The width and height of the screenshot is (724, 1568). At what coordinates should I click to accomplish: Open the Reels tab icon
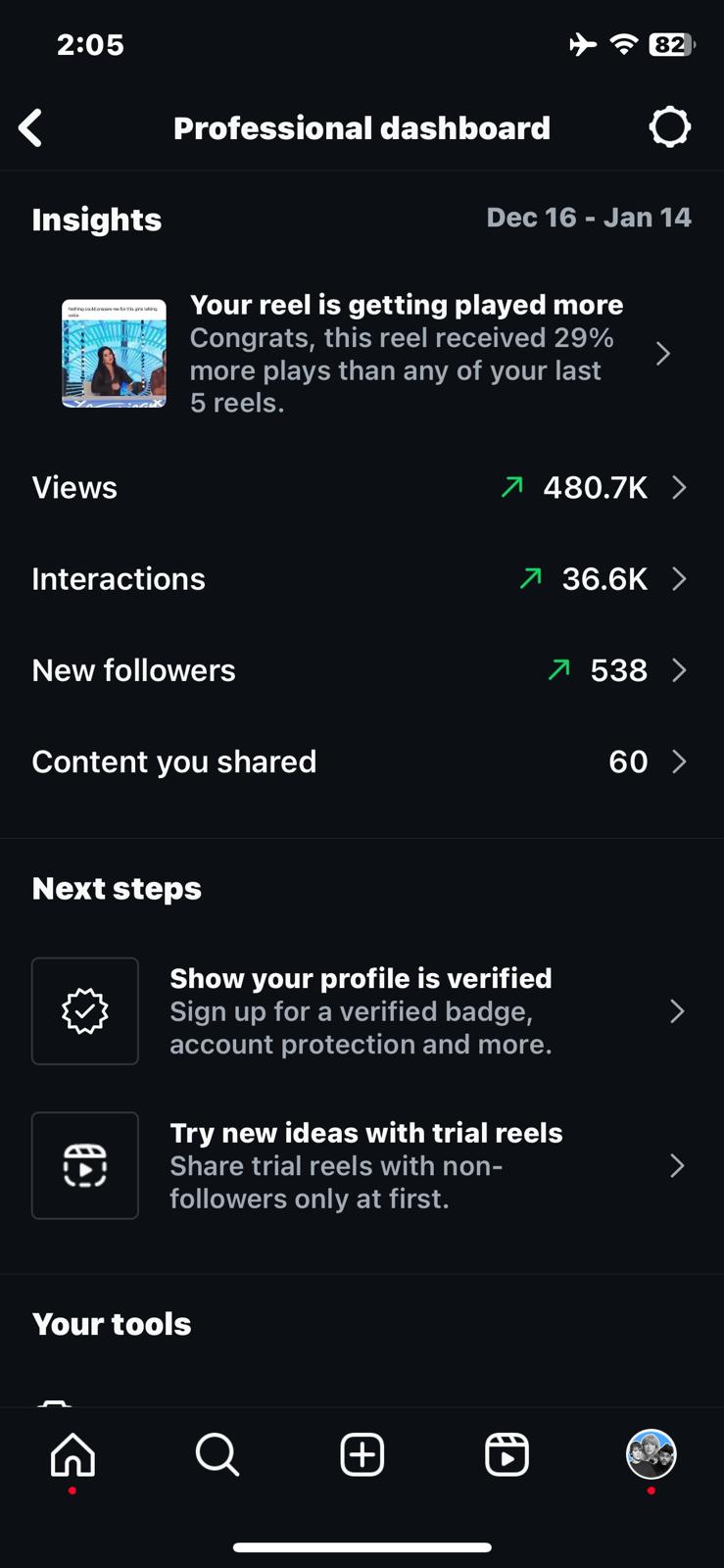[507, 1454]
